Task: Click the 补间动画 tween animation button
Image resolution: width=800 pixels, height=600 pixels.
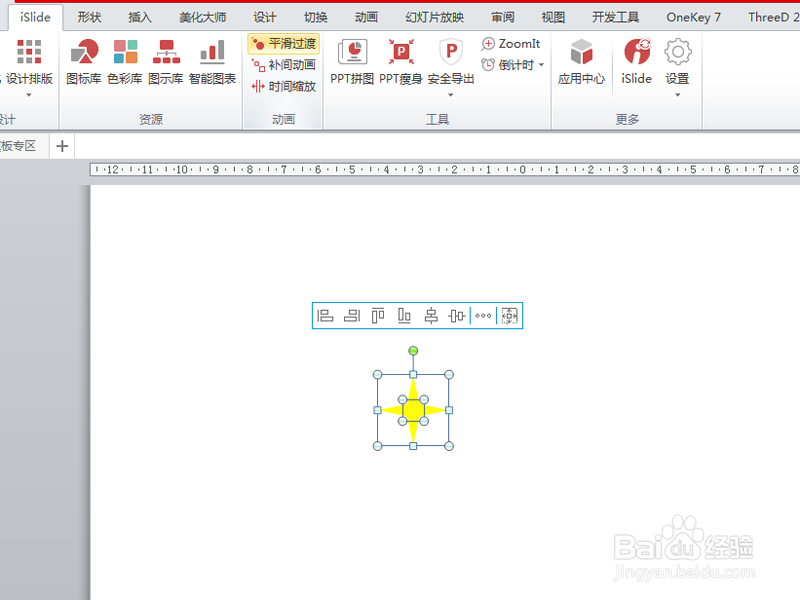Action: (x=284, y=65)
